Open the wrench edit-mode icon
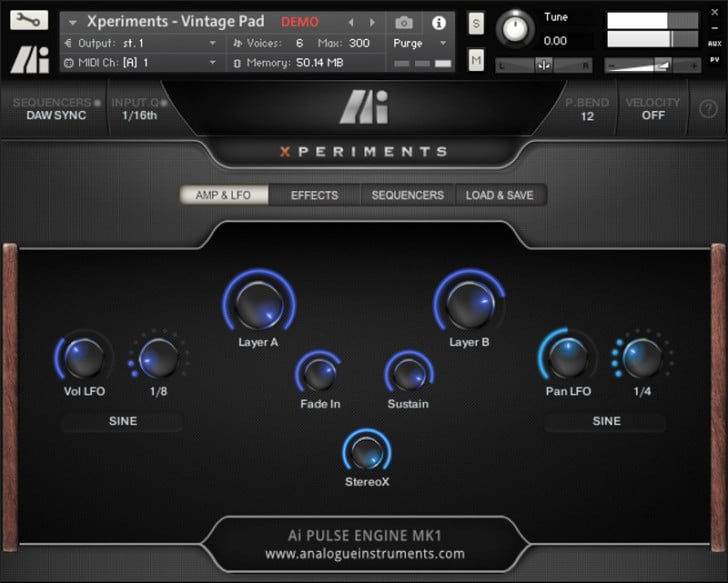 (29, 19)
